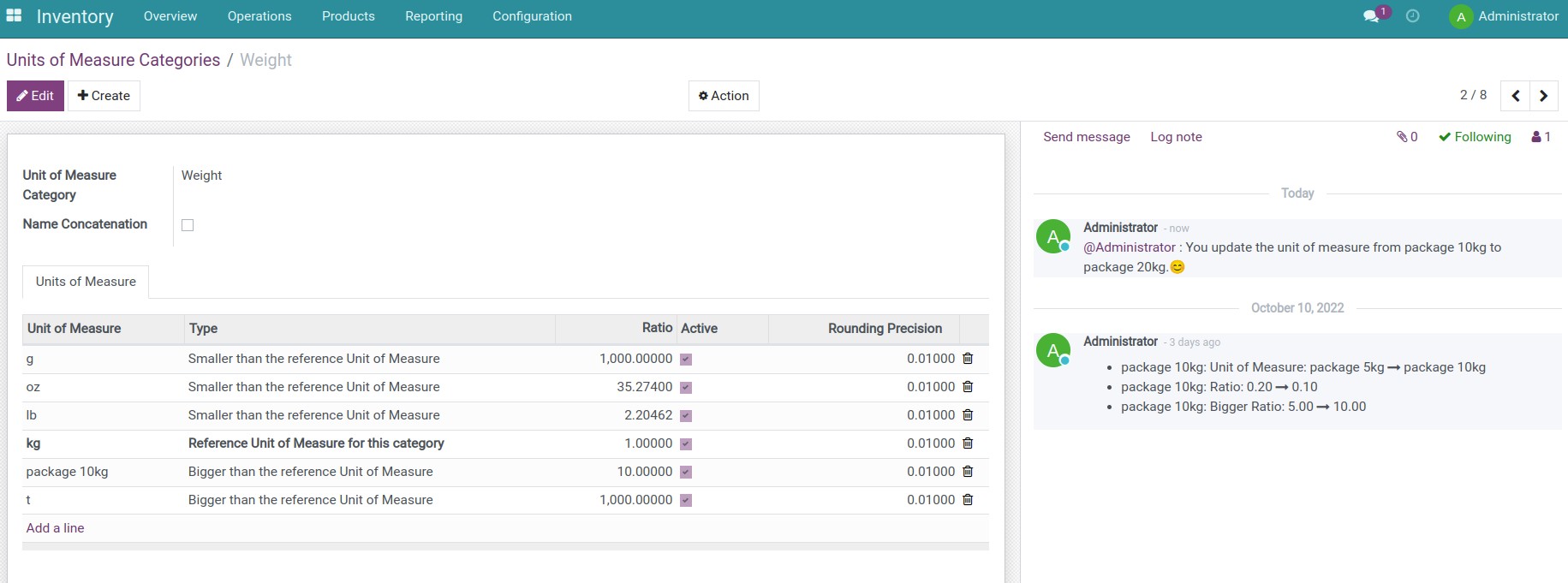Open the Reporting menu
This screenshot has width=1568, height=583.
(433, 16)
